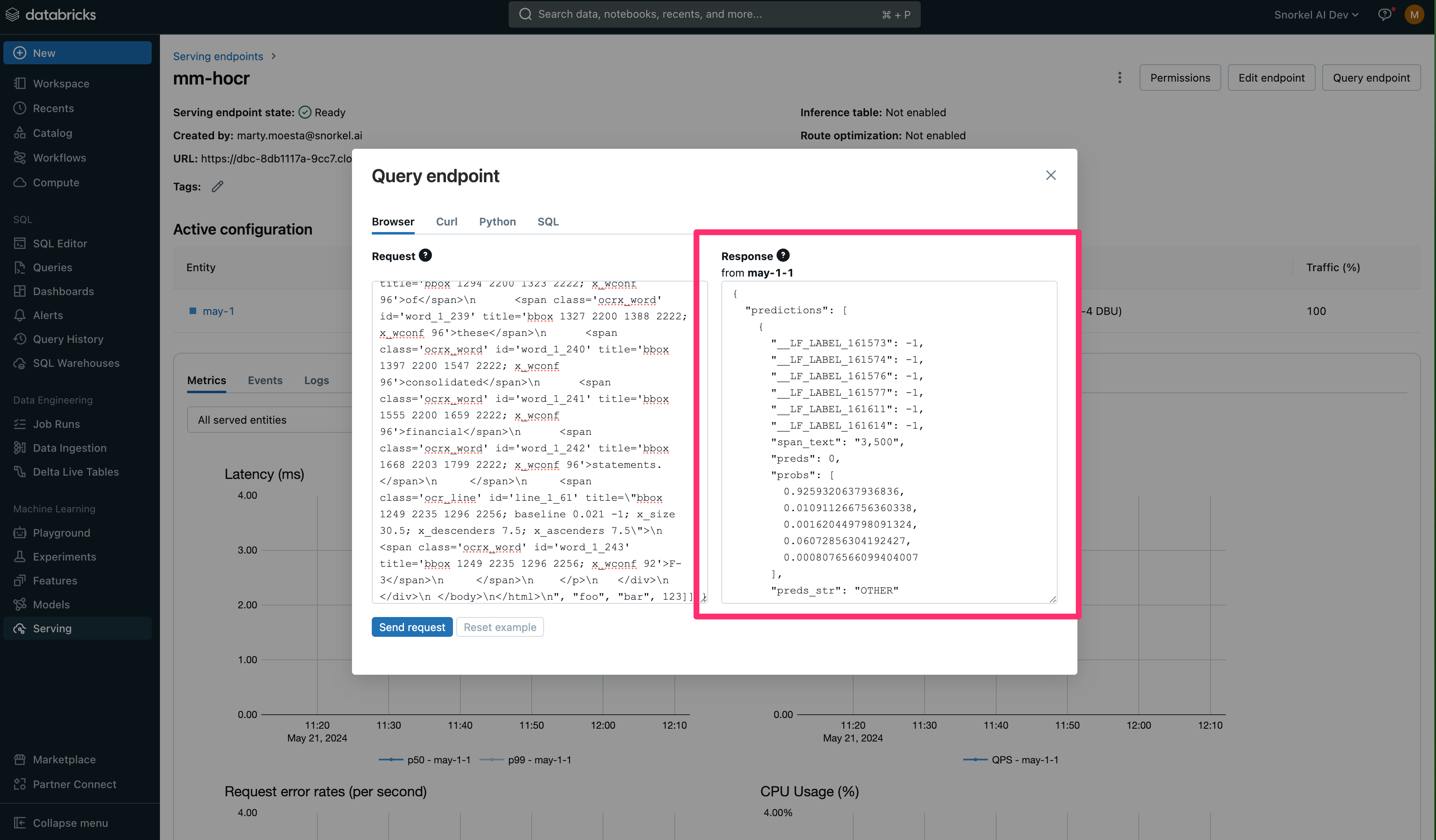The width and height of the screenshot is (1436, 840).
Task: Switch to the Python tab
Action: tap(497, 222)
